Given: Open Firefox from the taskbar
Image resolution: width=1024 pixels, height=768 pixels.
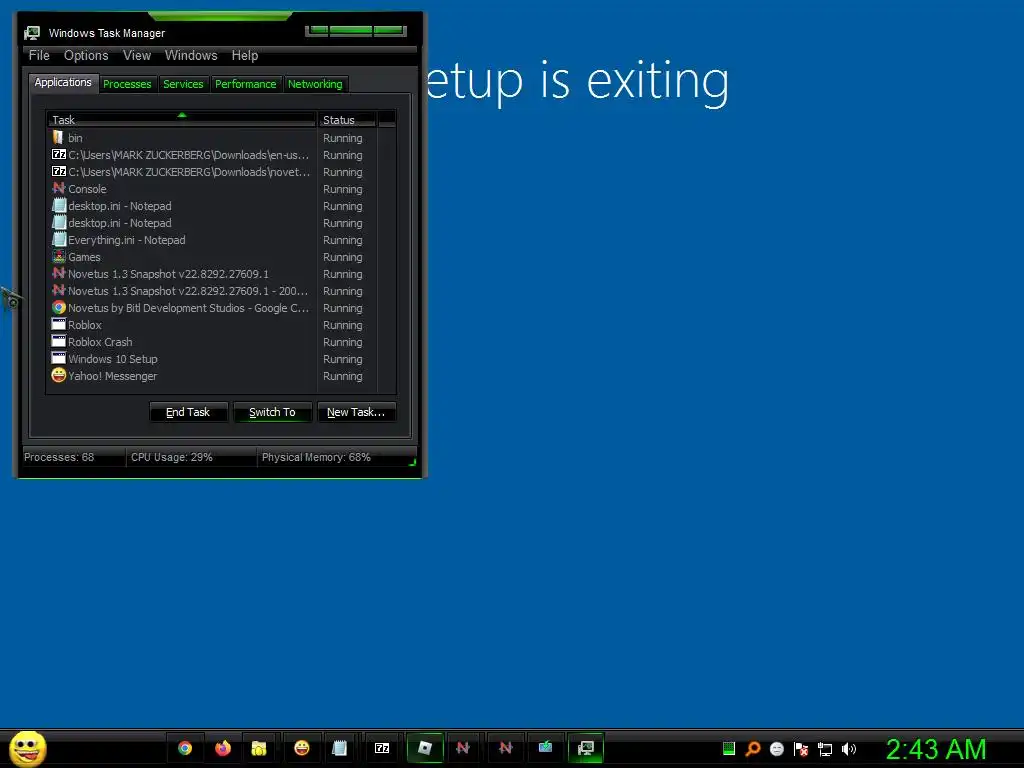Looking at the screenshot, I should tap(223, 748).
